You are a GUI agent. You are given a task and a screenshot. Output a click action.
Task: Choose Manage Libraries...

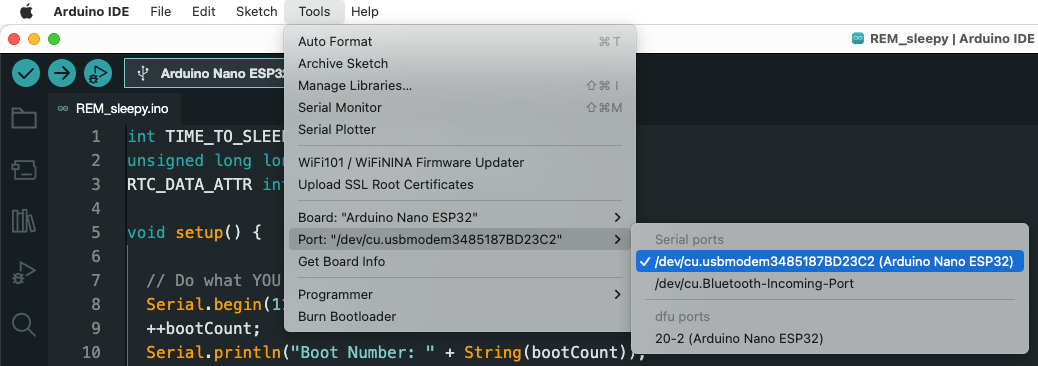459,85
